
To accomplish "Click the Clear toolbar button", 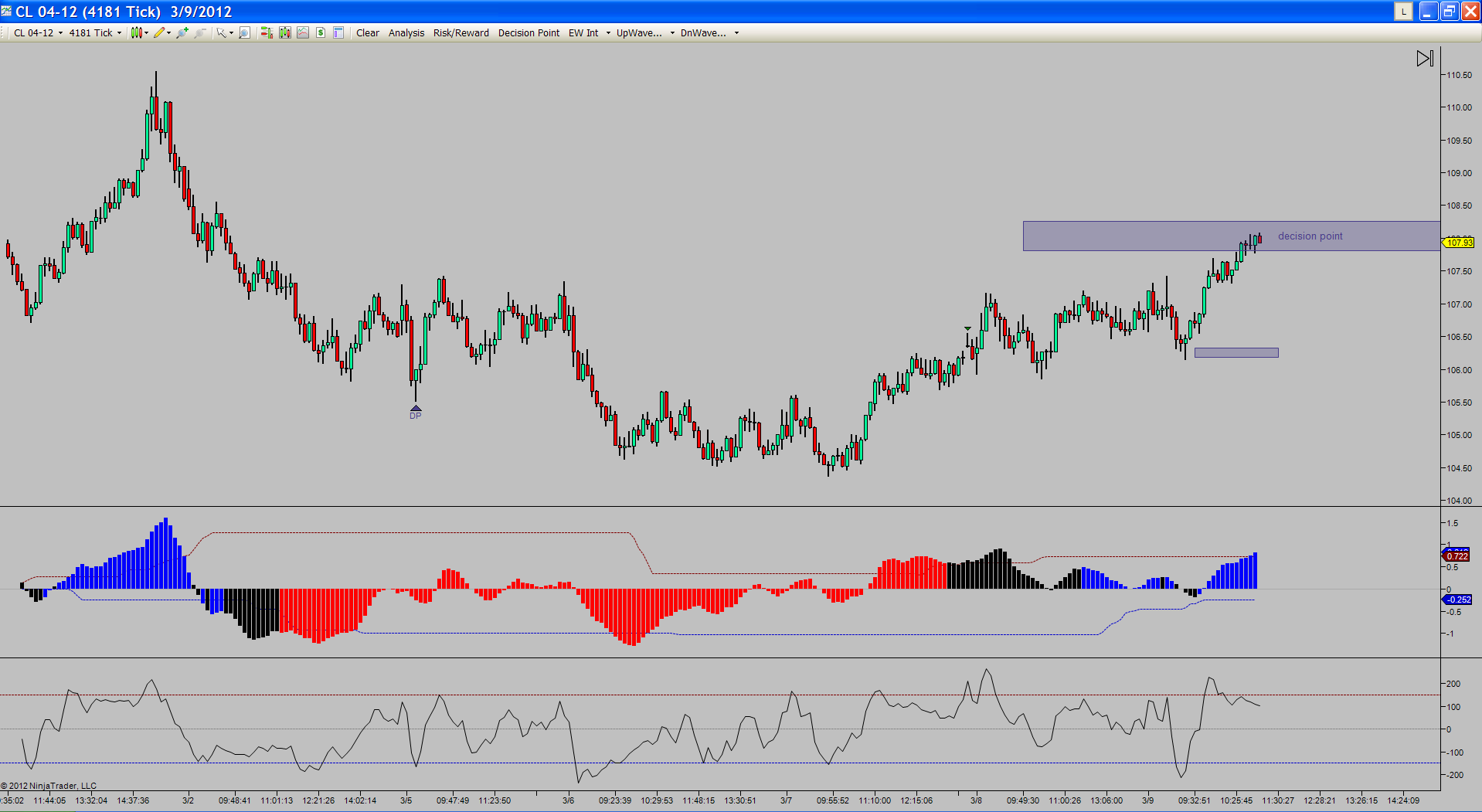I will pyautogui.click(x=368, y=32).
